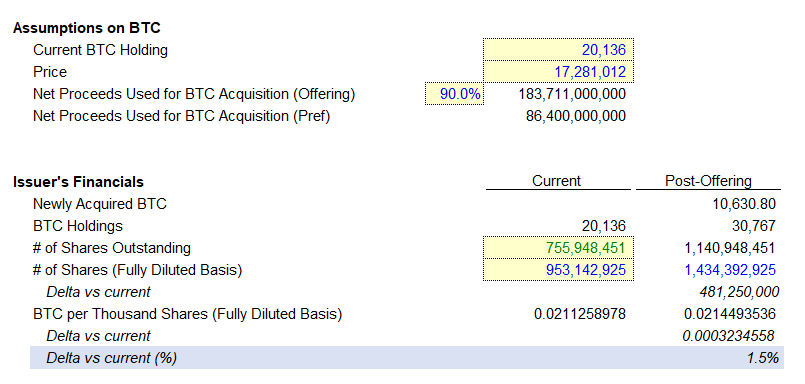Click the 183,711,000,000 offering proceeds value
The image size is (805, 384).
[x=571, y=94]
